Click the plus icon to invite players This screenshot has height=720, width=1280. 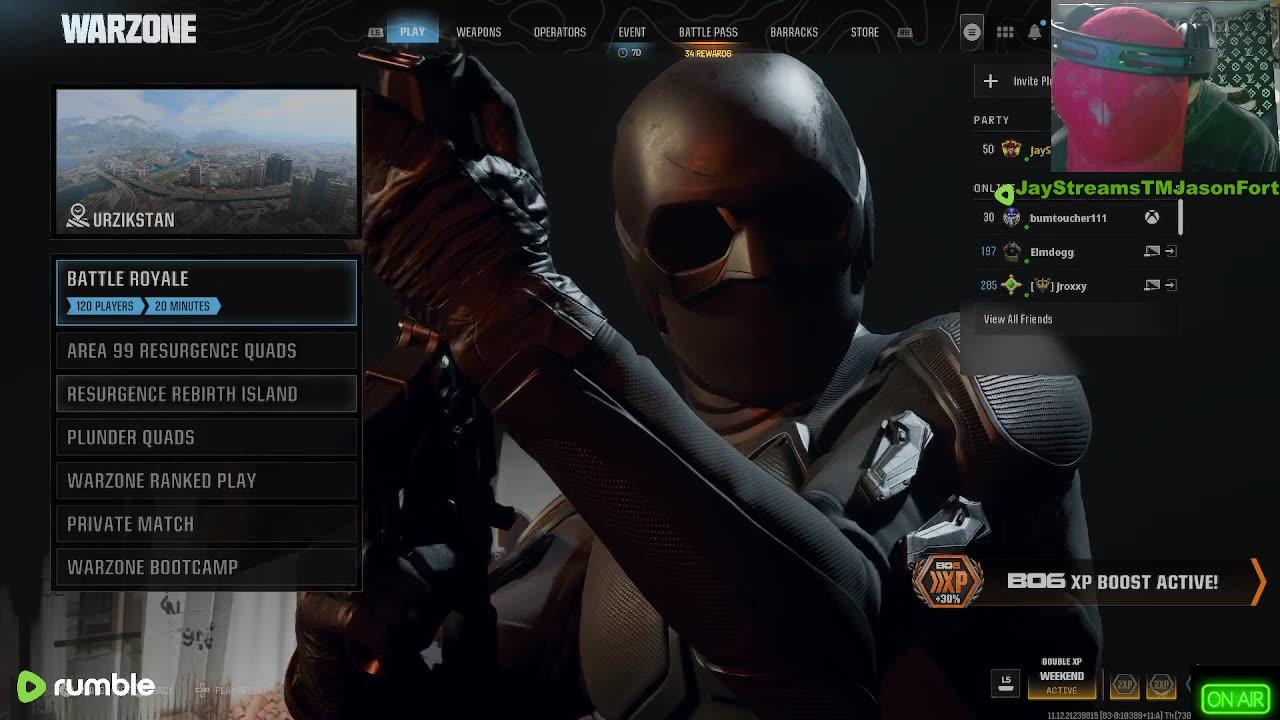[990, 81]
